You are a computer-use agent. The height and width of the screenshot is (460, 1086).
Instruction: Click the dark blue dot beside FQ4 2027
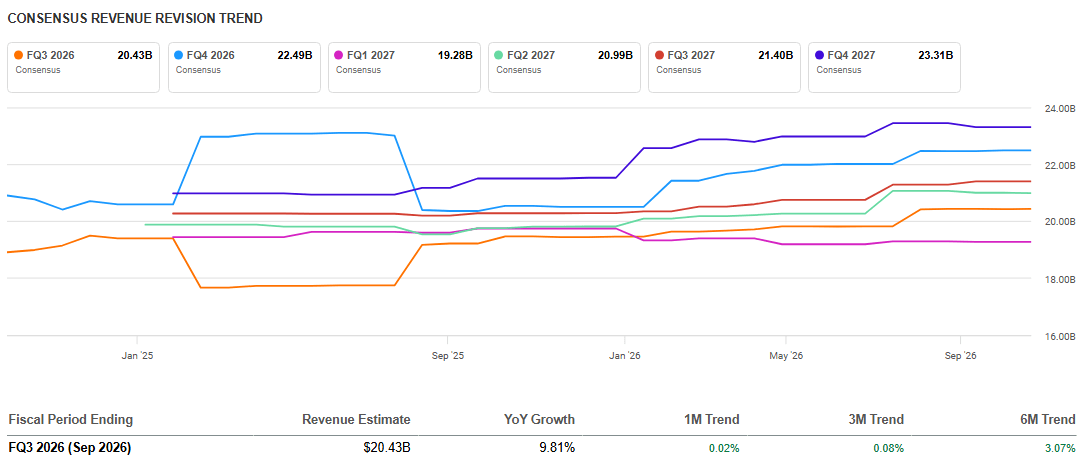819,56
